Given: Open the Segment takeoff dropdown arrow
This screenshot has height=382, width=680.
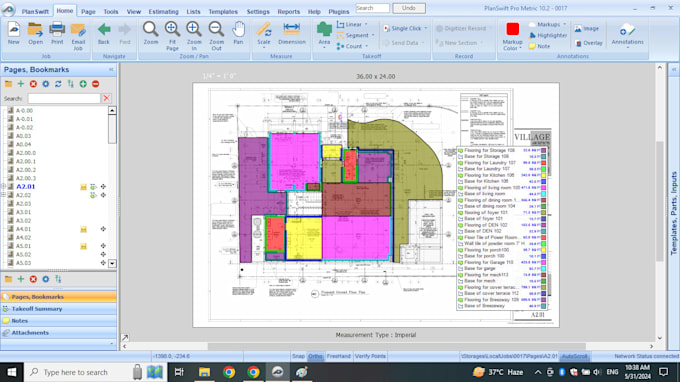Looking at the screenshot, I should pos(373,36).
